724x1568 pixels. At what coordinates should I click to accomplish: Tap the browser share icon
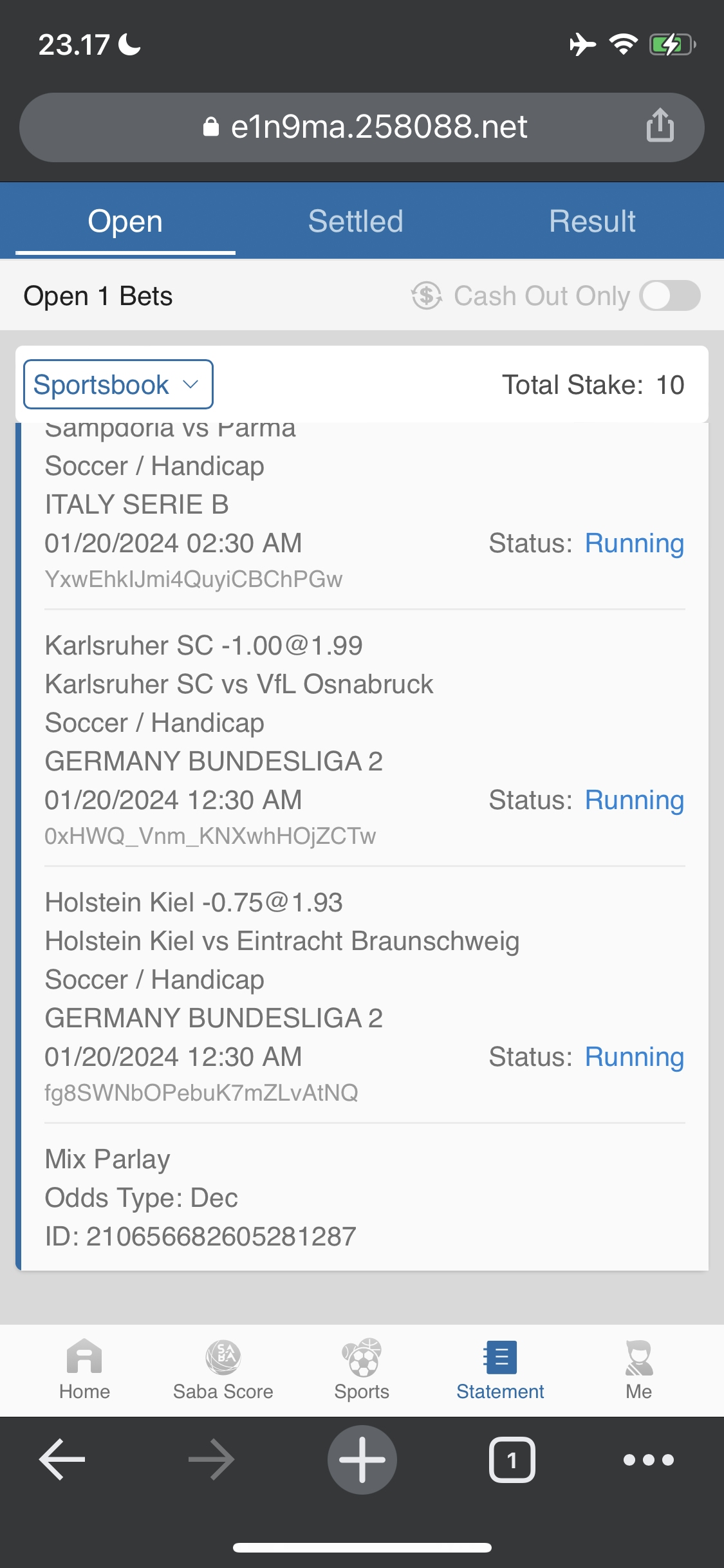pos(660,125)
